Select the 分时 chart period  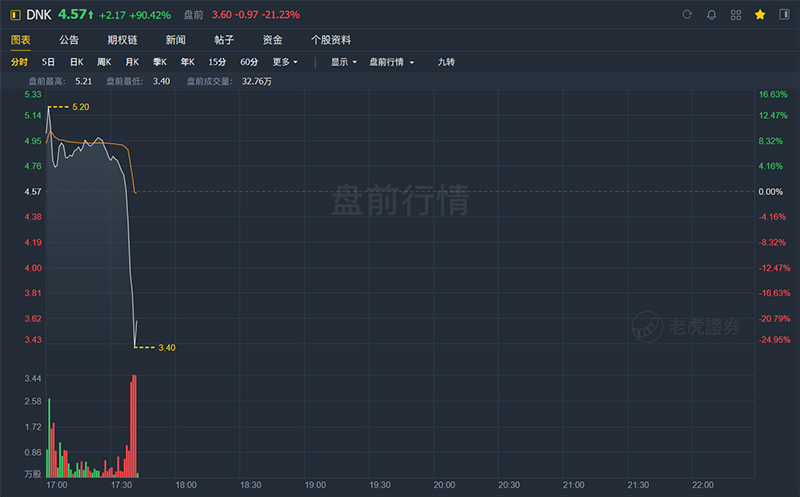click(x=19, y=62)
